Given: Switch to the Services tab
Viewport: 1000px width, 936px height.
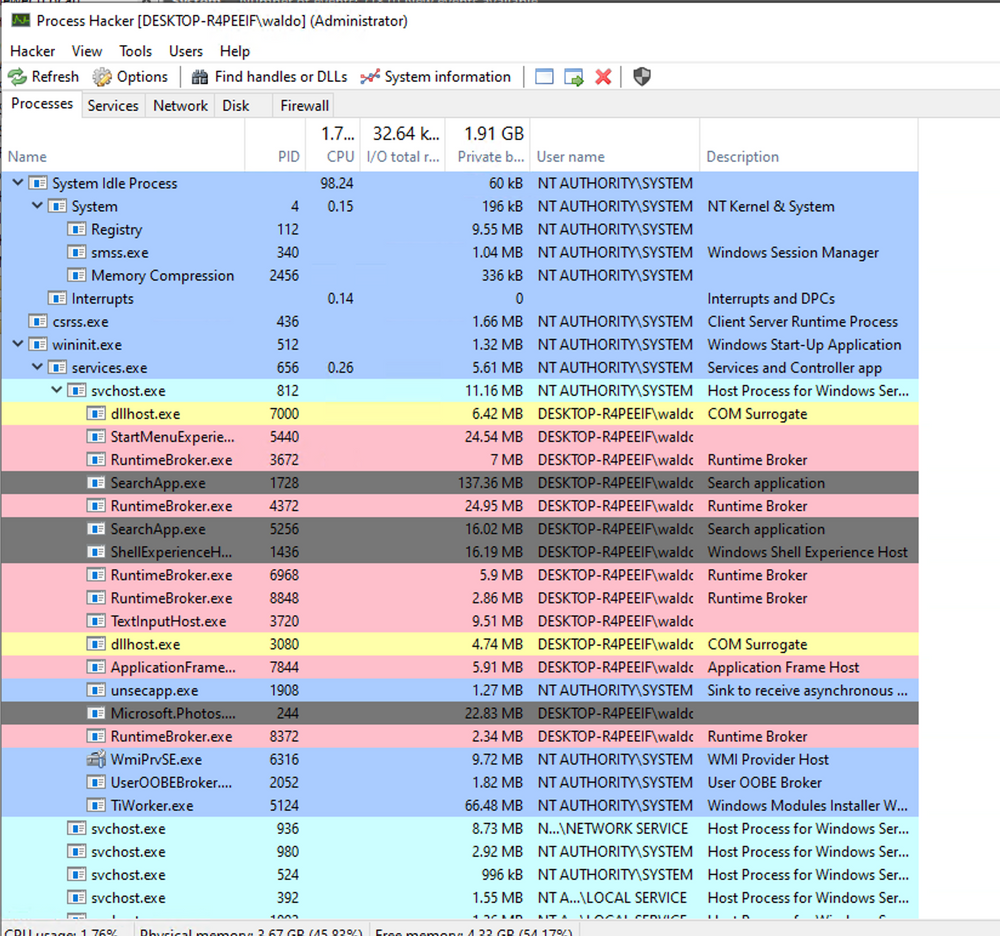Looking at the screenshot, I should pyautogui.click(x=113, y=105).
